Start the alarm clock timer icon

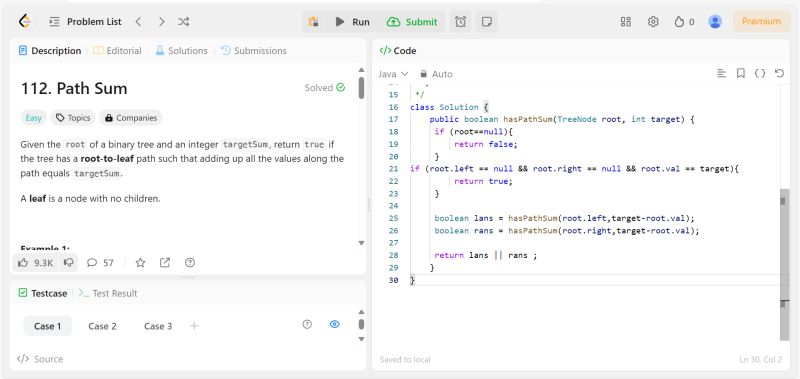[x=460, y=21]
